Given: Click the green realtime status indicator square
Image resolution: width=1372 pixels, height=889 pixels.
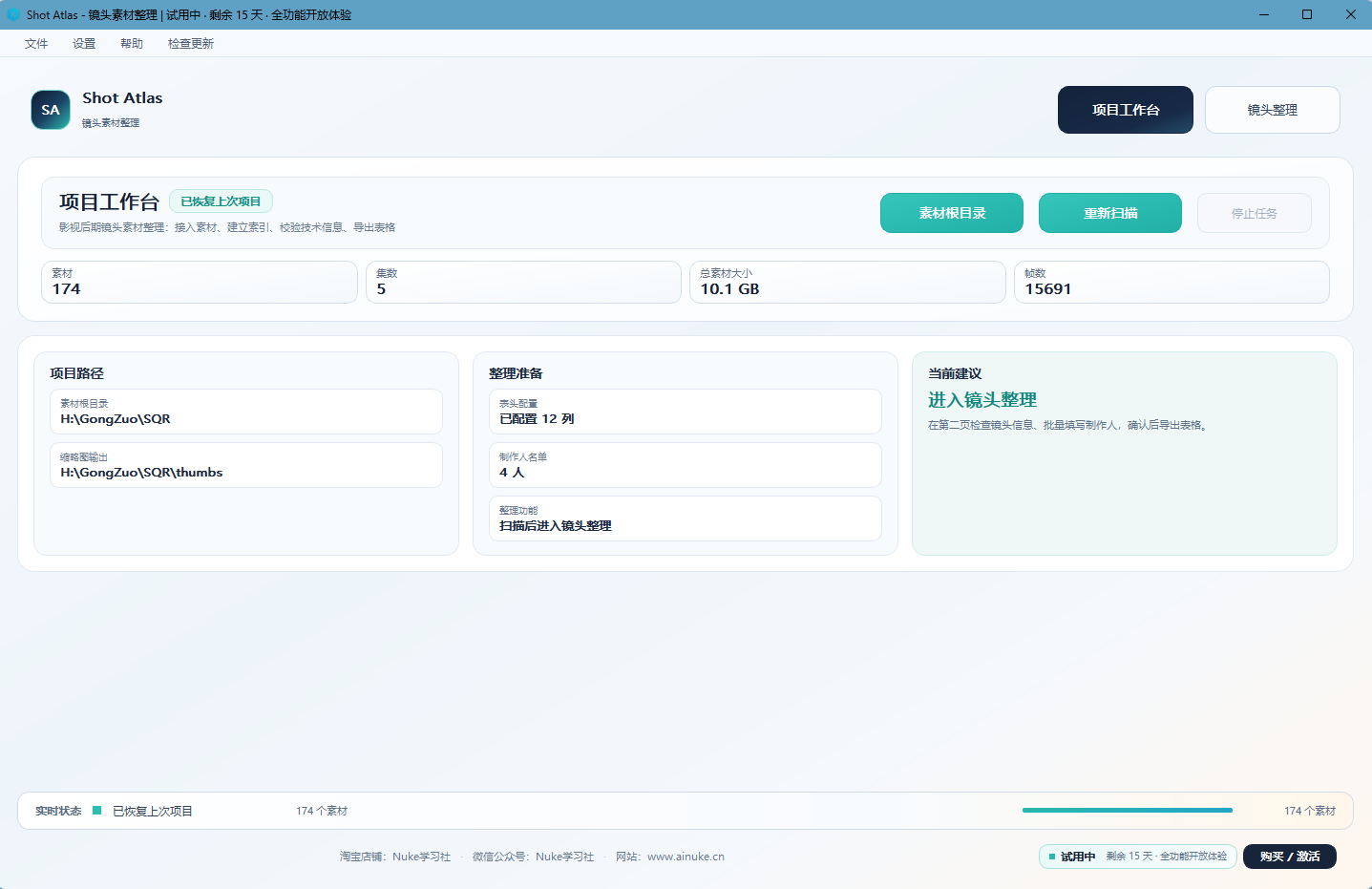Looking at the screenshot, I should click(x=96, y=811).
